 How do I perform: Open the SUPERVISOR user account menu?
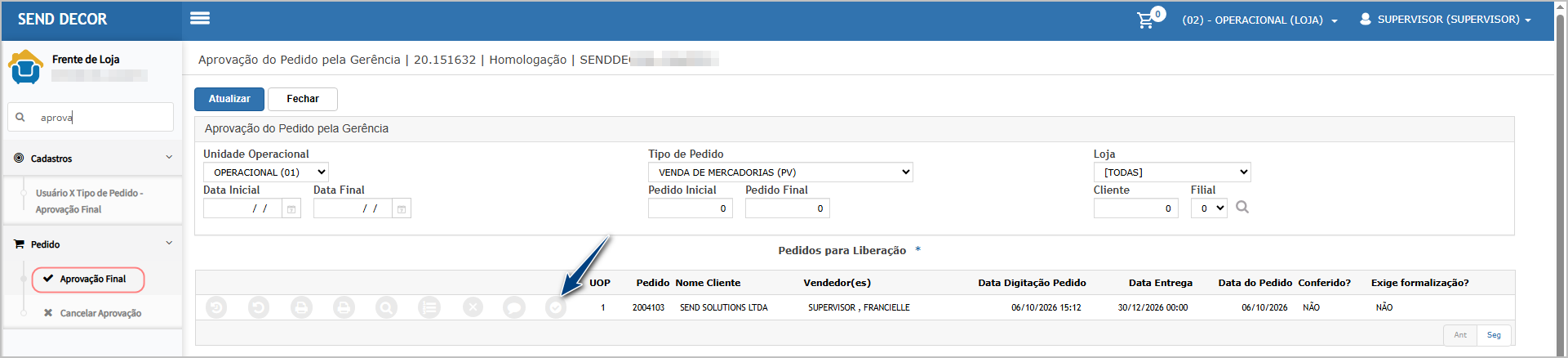pos(1445,19)
